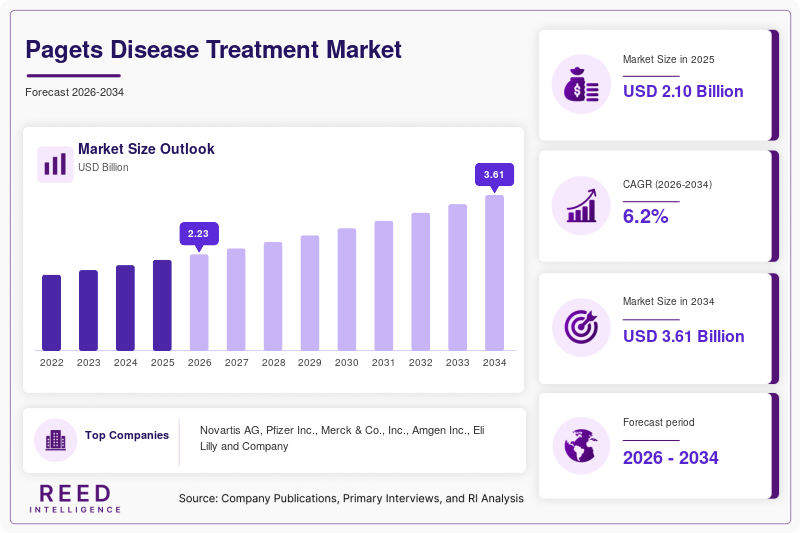Click the 'Forecast period' label
This screenshot has height=533, width=800.
point(659,422)
